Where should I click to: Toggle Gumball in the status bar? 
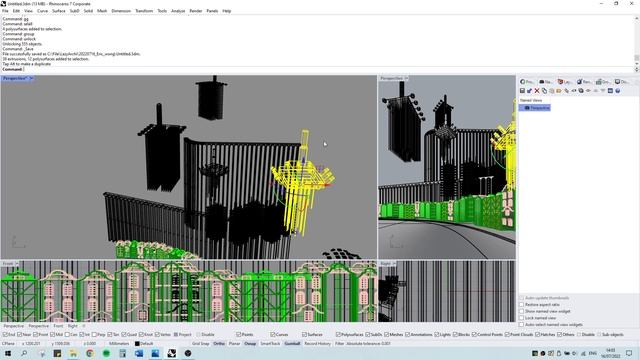(x=292, y=344)
